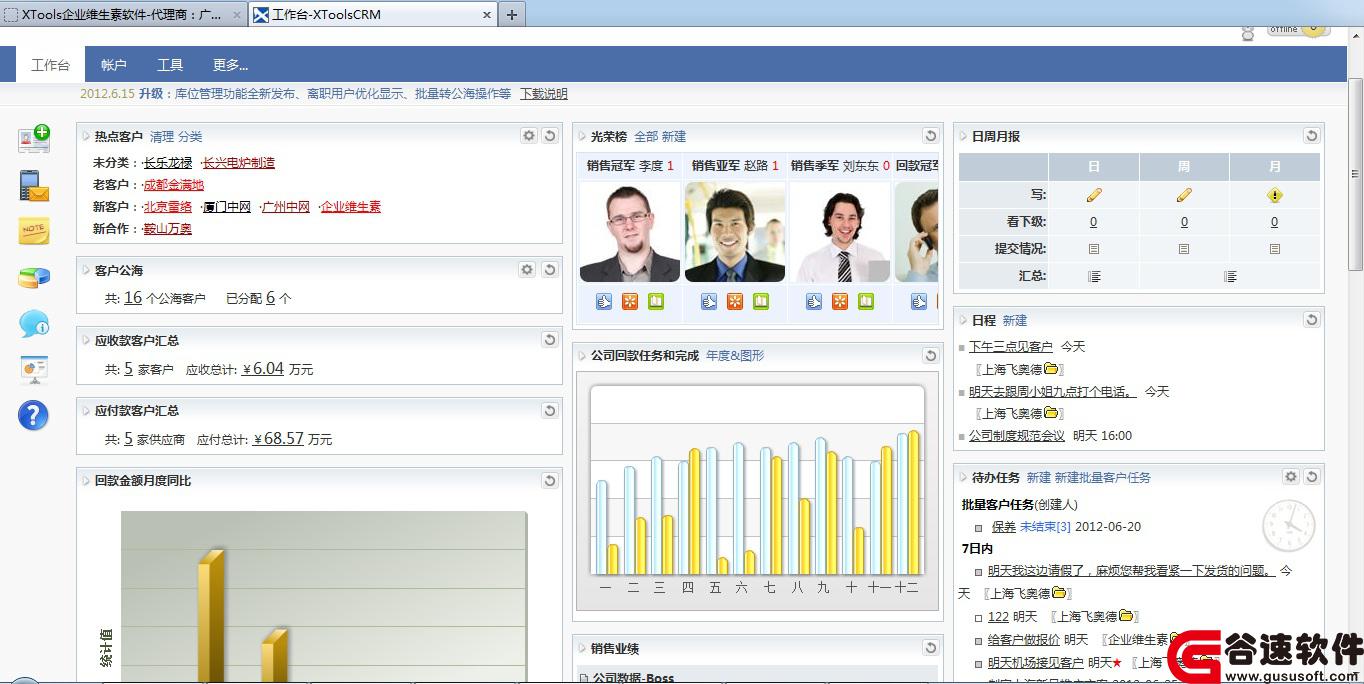Open the blue chat bubble sidebar icon
The height and width of the screenshot is (684, 1364).
(34, 323)
